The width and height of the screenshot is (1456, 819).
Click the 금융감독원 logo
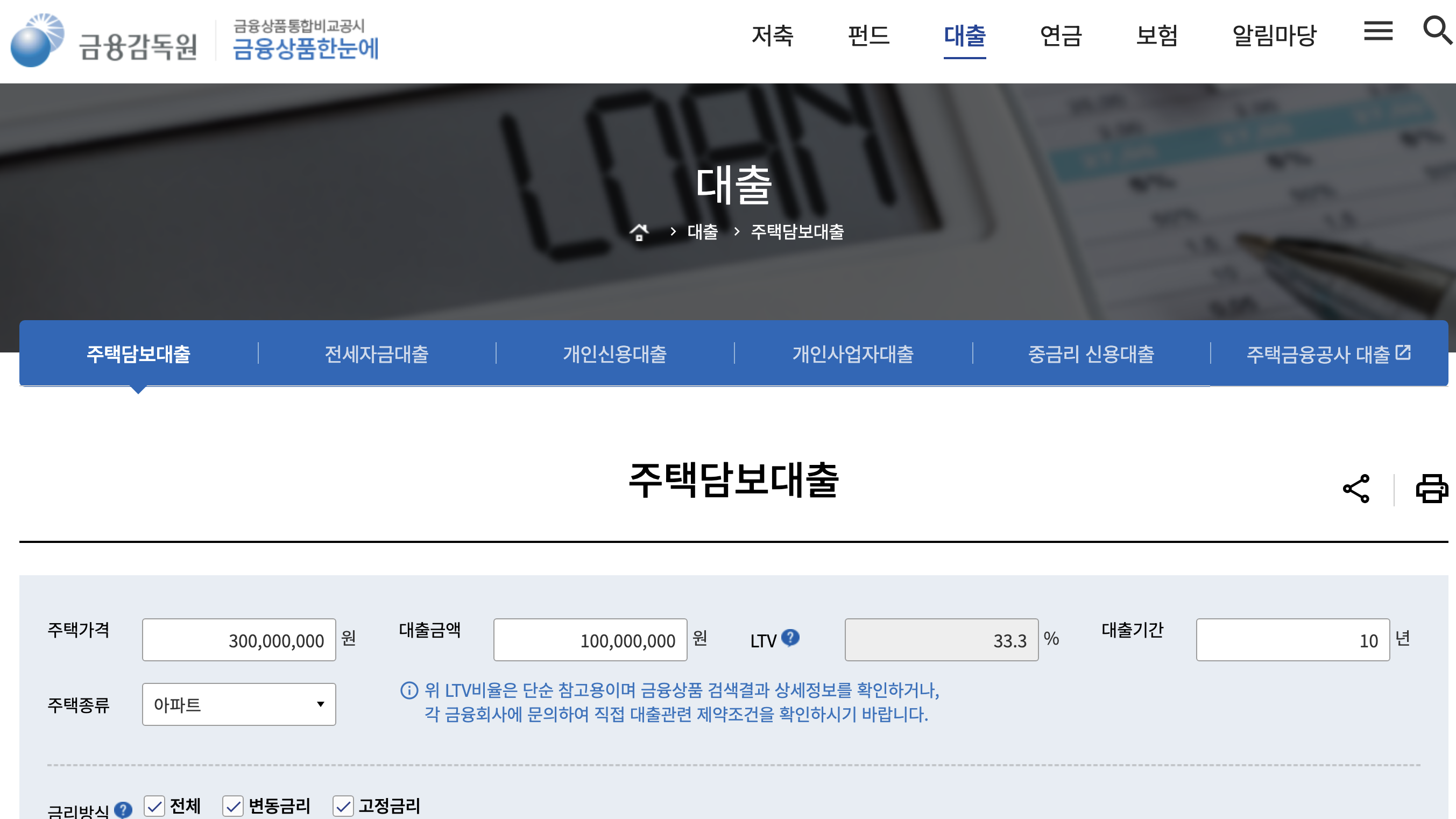click(x=104, y=41)
